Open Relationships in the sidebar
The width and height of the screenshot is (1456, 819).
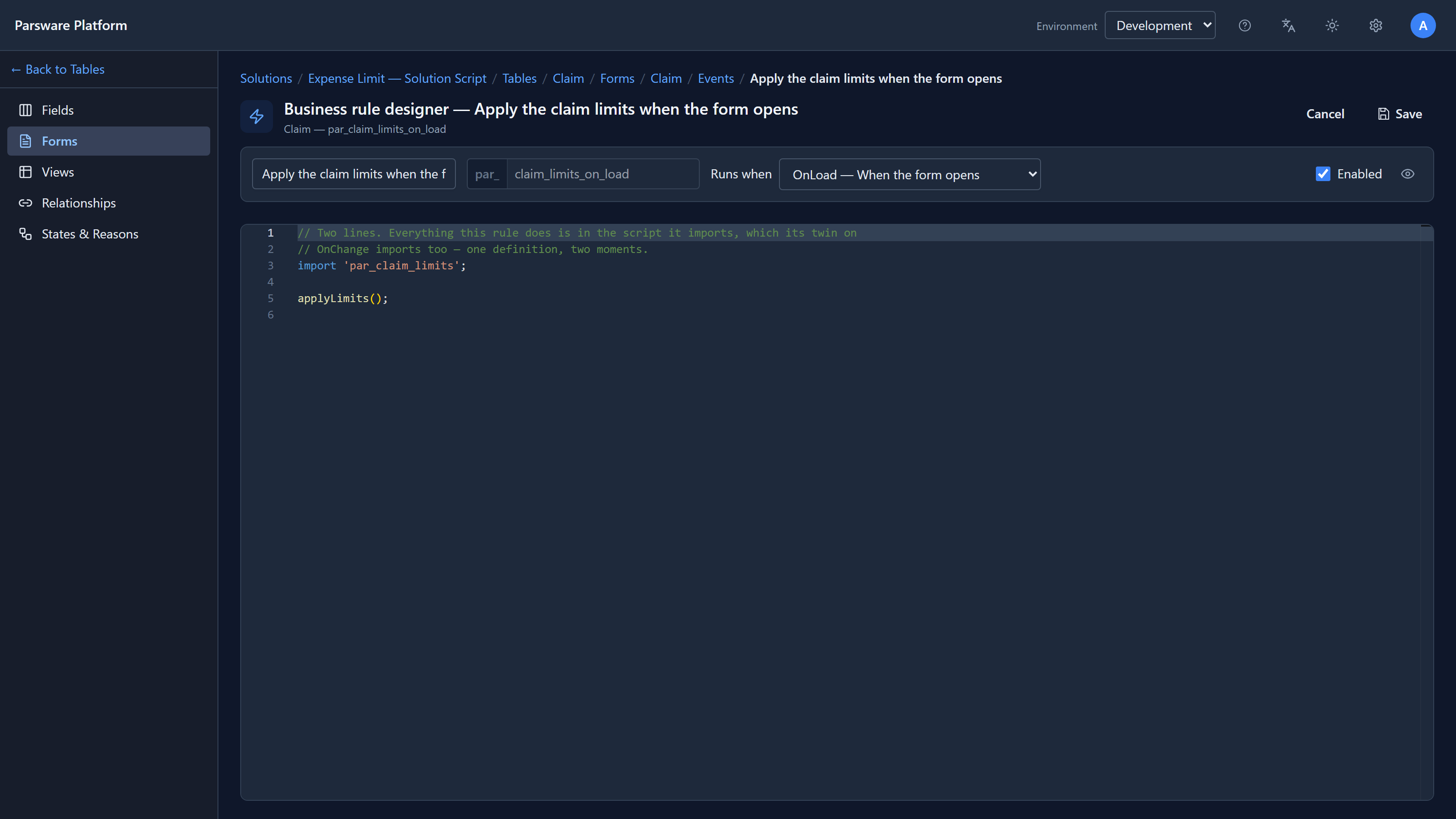coord(109,203)
